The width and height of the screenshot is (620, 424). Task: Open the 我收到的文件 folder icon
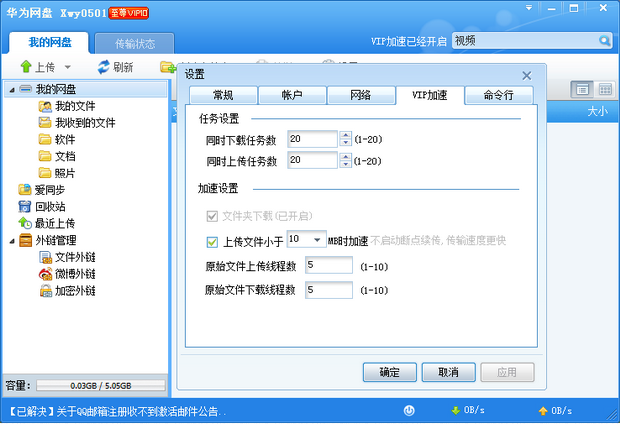(45, 123)
